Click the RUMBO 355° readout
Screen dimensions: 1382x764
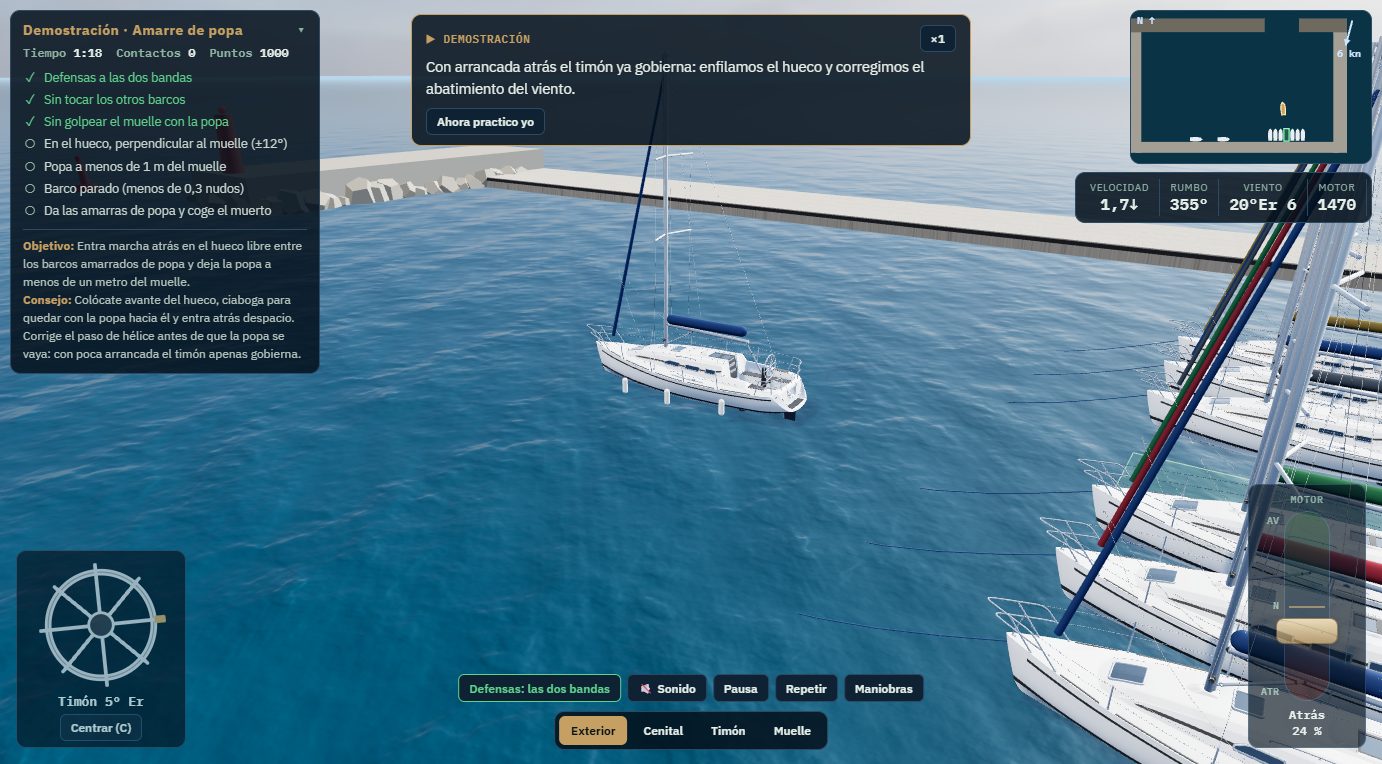pos(1189,197)
